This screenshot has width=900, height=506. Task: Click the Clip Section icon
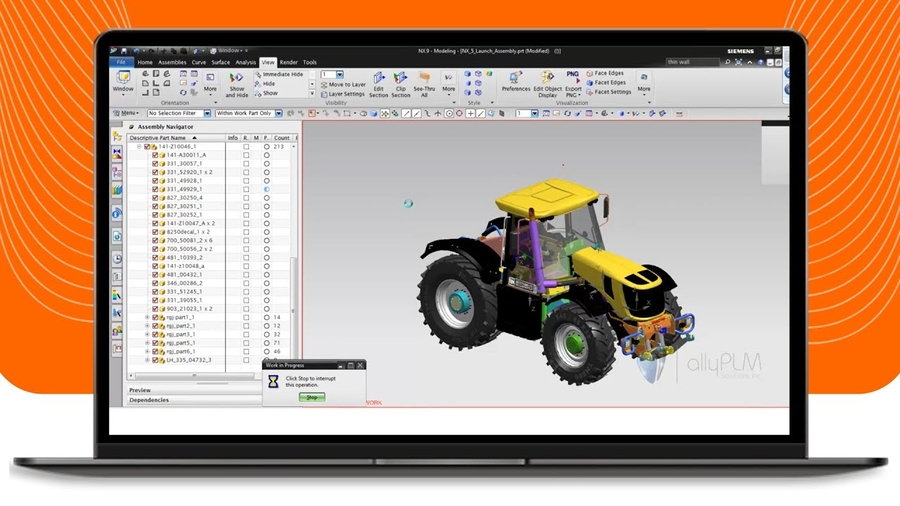pos(400,77)
